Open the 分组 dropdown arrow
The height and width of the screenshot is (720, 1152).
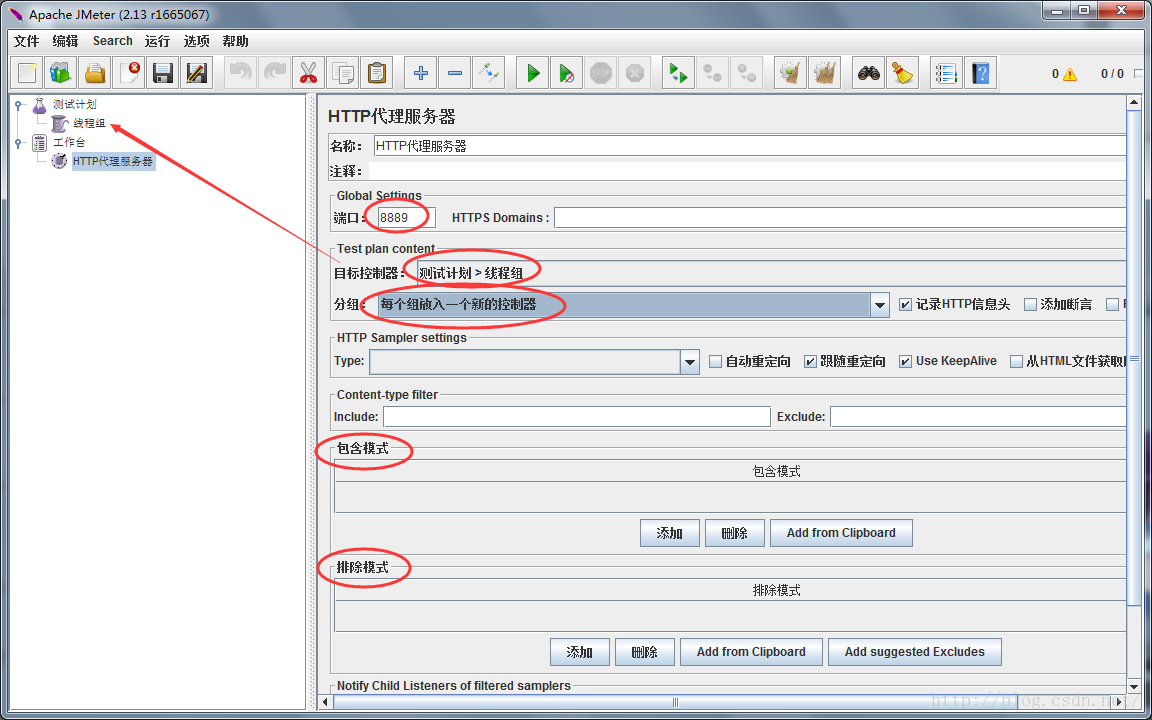[880, 304]
